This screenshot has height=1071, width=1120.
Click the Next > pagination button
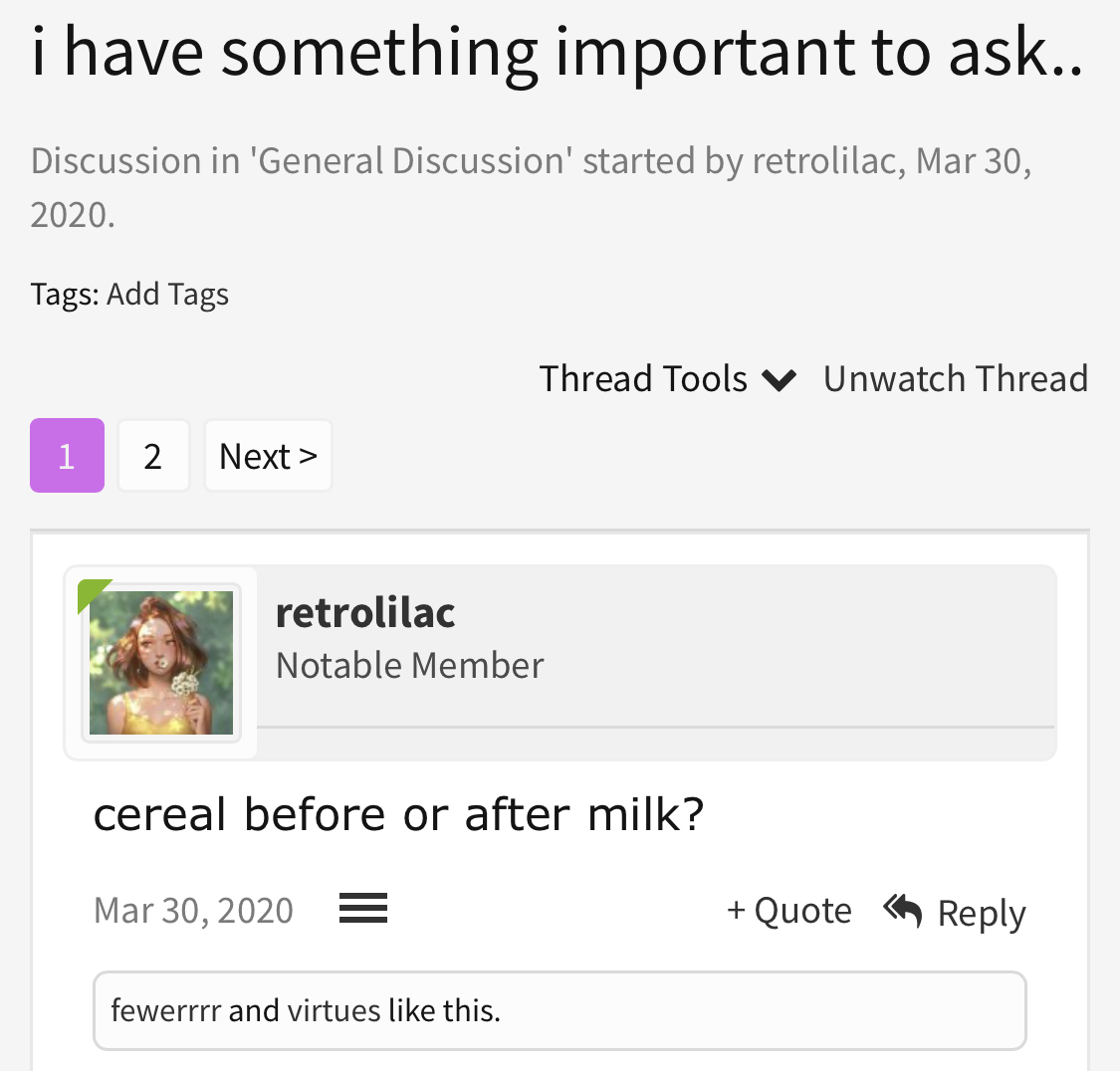[268, 456]
